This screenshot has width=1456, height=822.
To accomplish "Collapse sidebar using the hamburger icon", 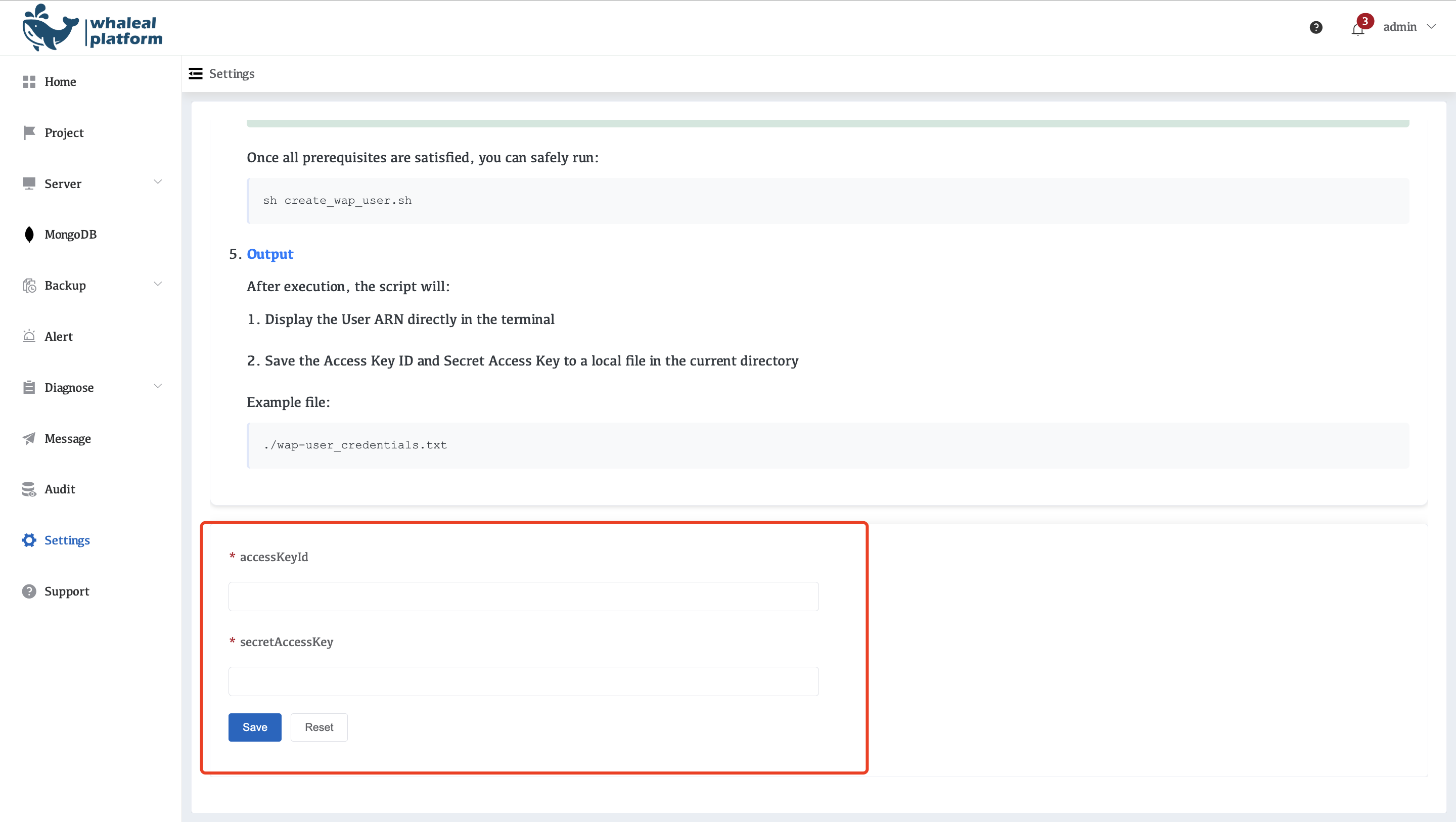I will click(196, 73).
